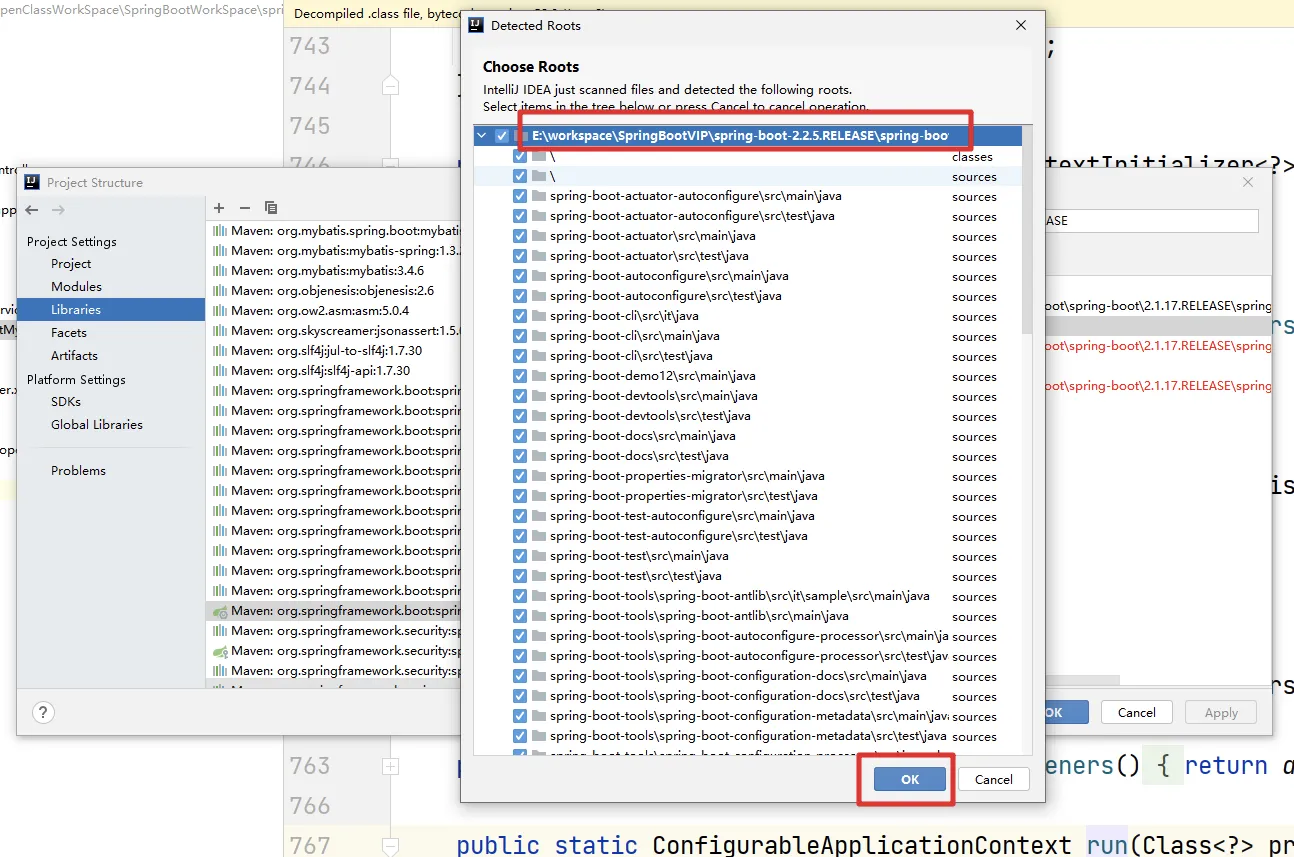Open the Modules settings section
Viewport: 1294px width, 857px height.
pos(76,287)
